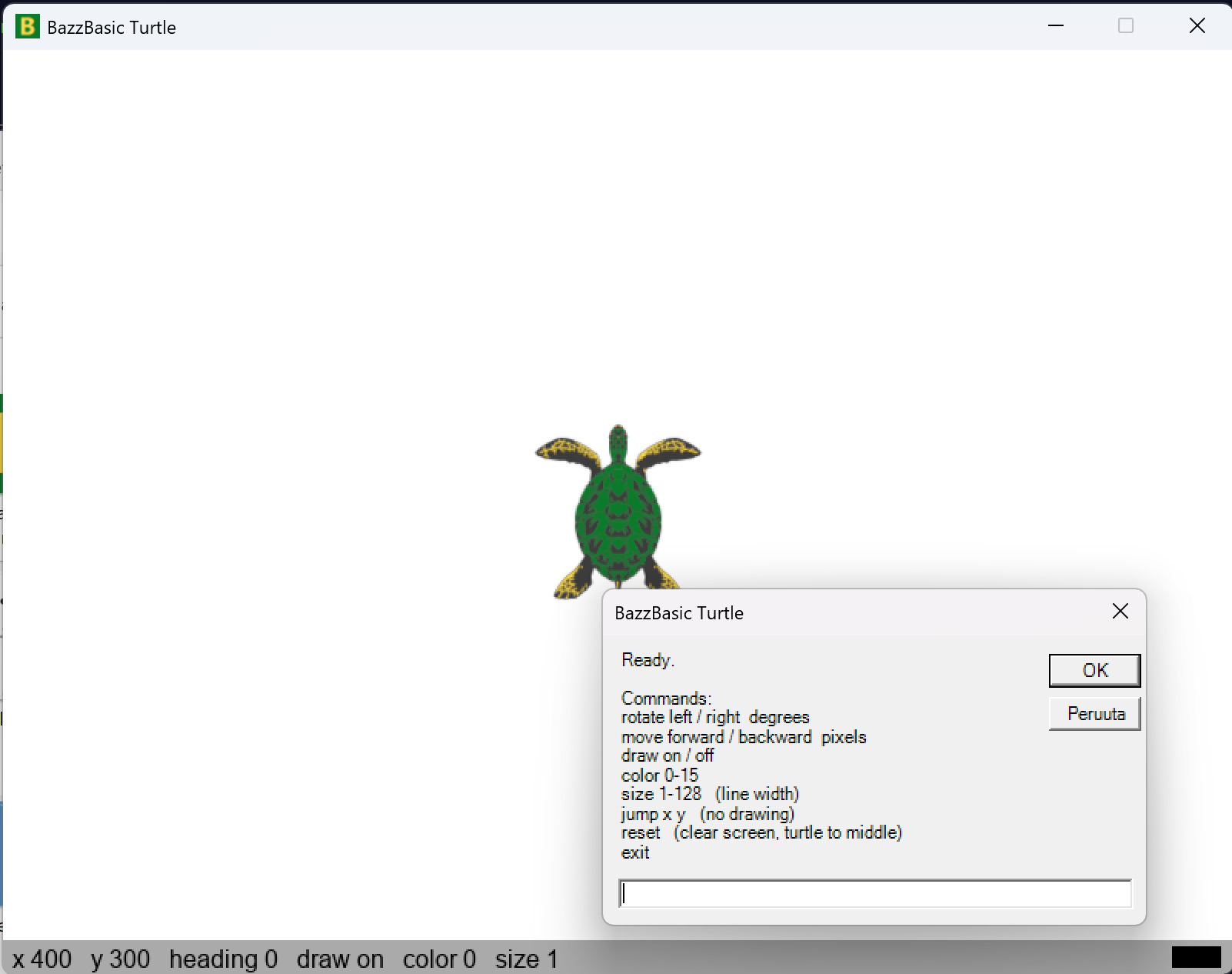This screenshot has width=1232, height=974.
Task: Click the black color swatch in status bar
Action: tap(1196, 958)
